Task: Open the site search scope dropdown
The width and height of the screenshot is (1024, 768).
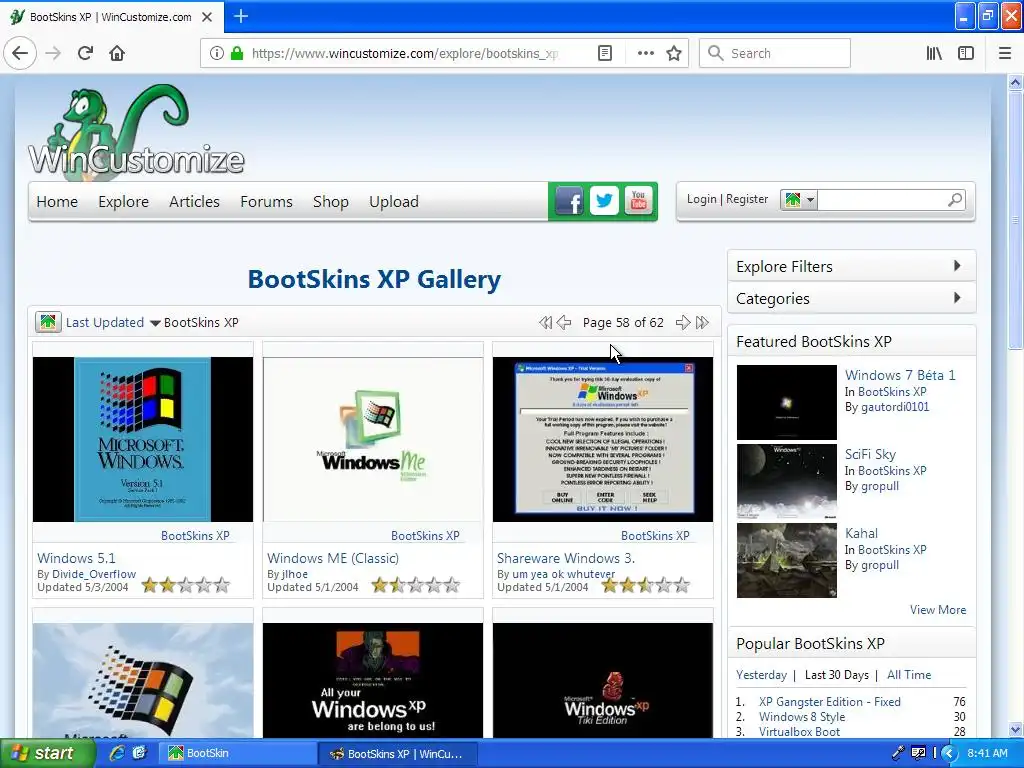Action: [x=798, y=200]
